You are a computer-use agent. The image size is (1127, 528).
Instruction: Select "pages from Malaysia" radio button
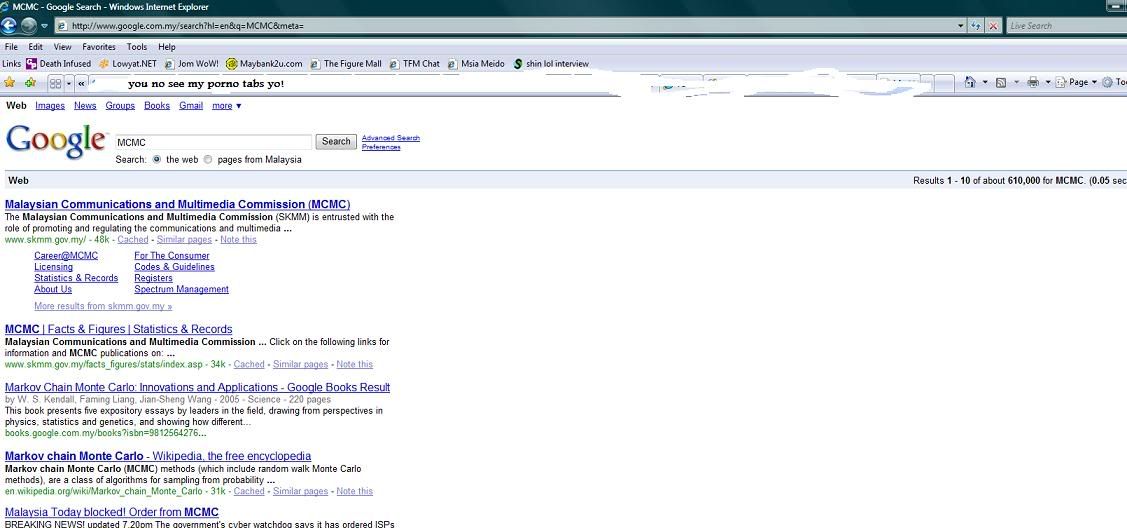click(x=208, y=159)
